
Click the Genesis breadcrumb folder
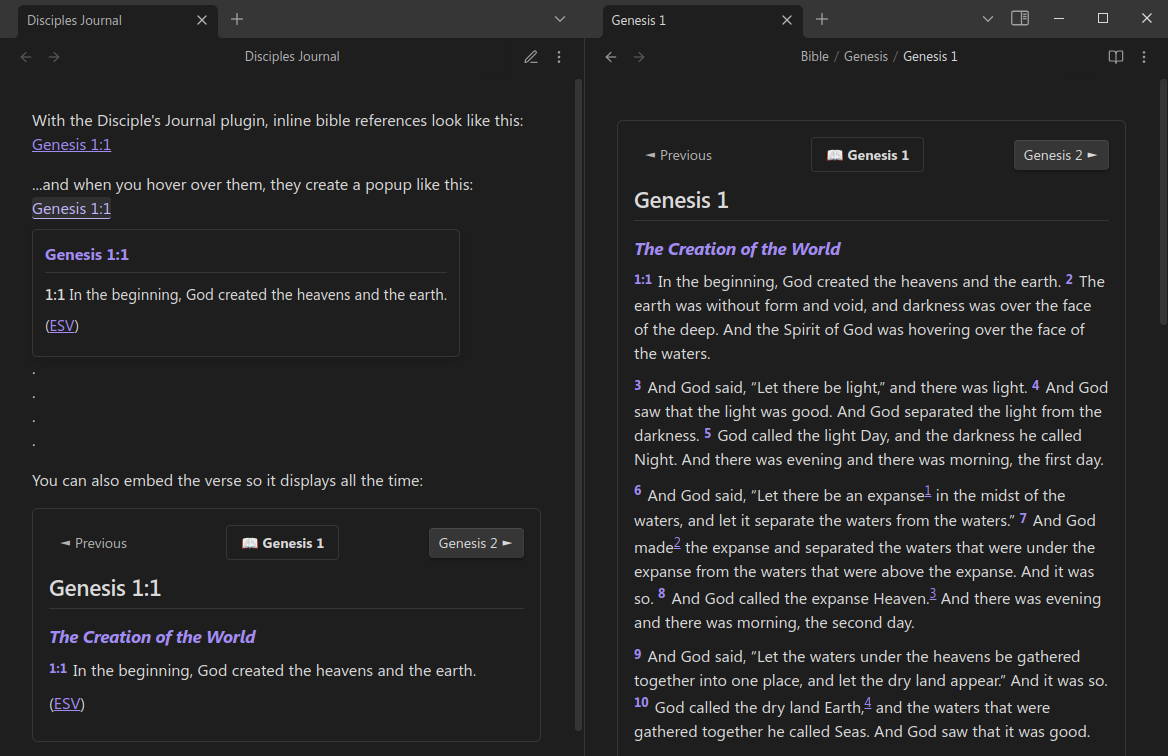(x=866, y=57)
